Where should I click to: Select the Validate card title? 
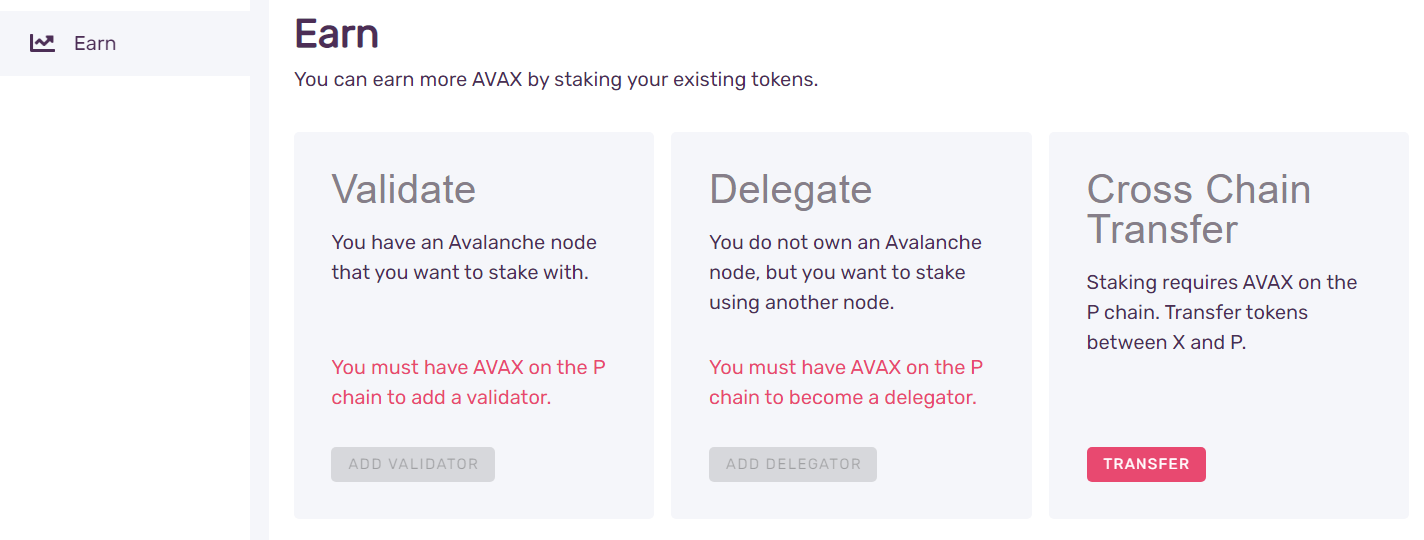[x=403, y=189]
